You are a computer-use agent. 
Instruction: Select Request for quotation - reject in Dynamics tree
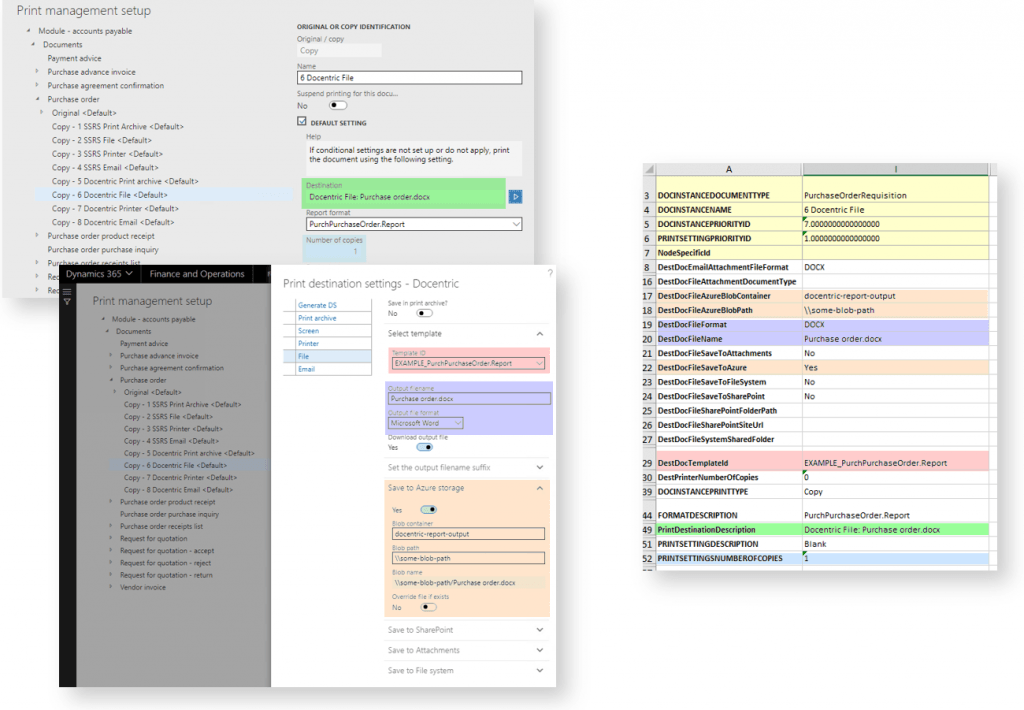[165, 563]
